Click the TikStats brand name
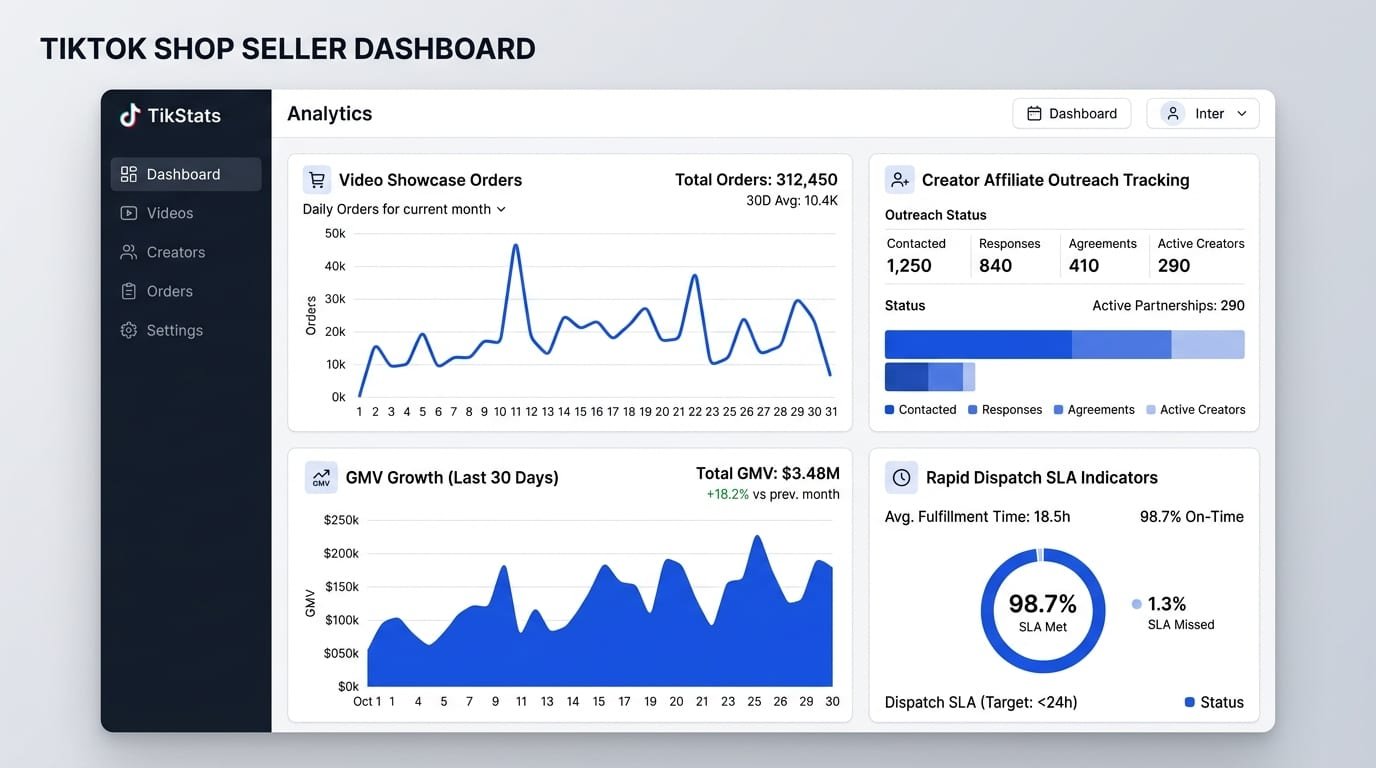This screenshot has height=768, width=1376. coord(184,115)
